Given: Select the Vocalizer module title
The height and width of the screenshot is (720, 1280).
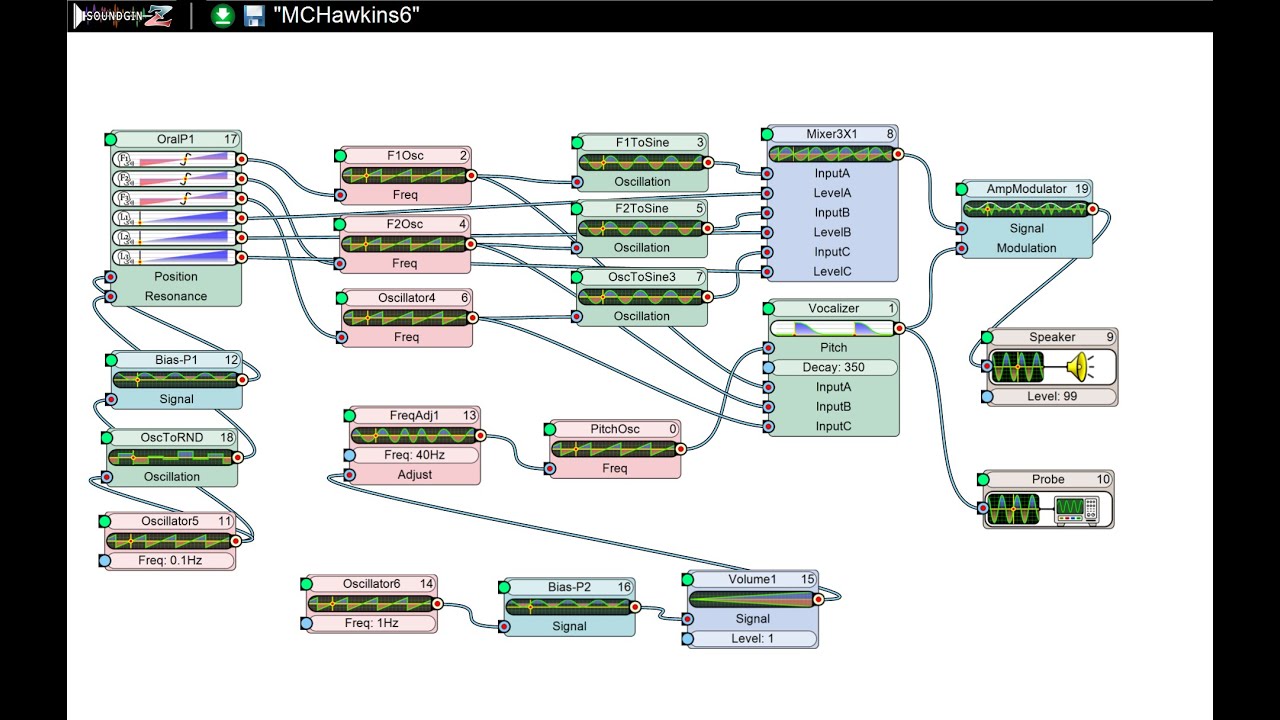Looking at the screenshot, I should point(833,308).
